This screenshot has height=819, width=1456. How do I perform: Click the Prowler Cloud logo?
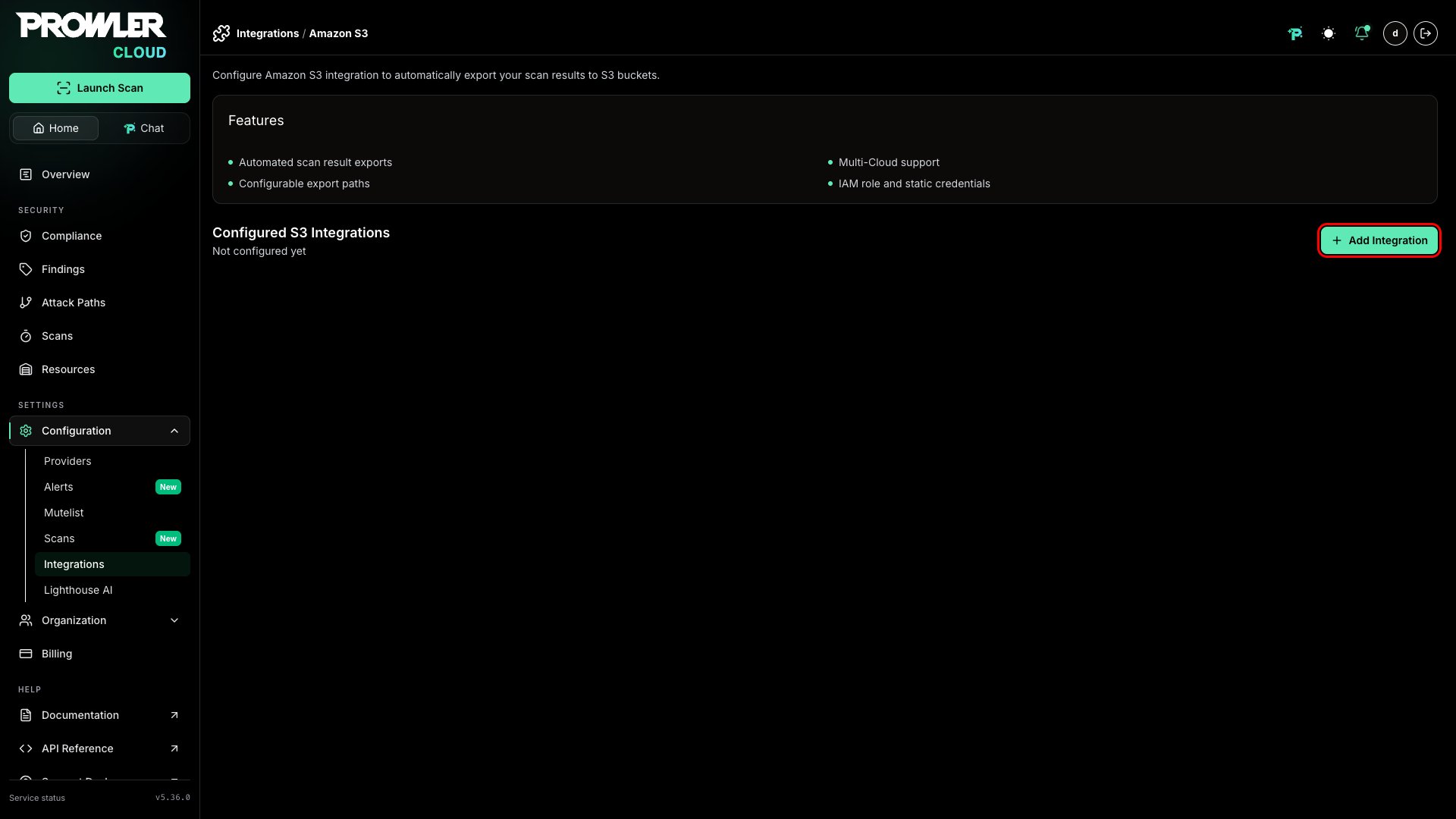(91, 36)
